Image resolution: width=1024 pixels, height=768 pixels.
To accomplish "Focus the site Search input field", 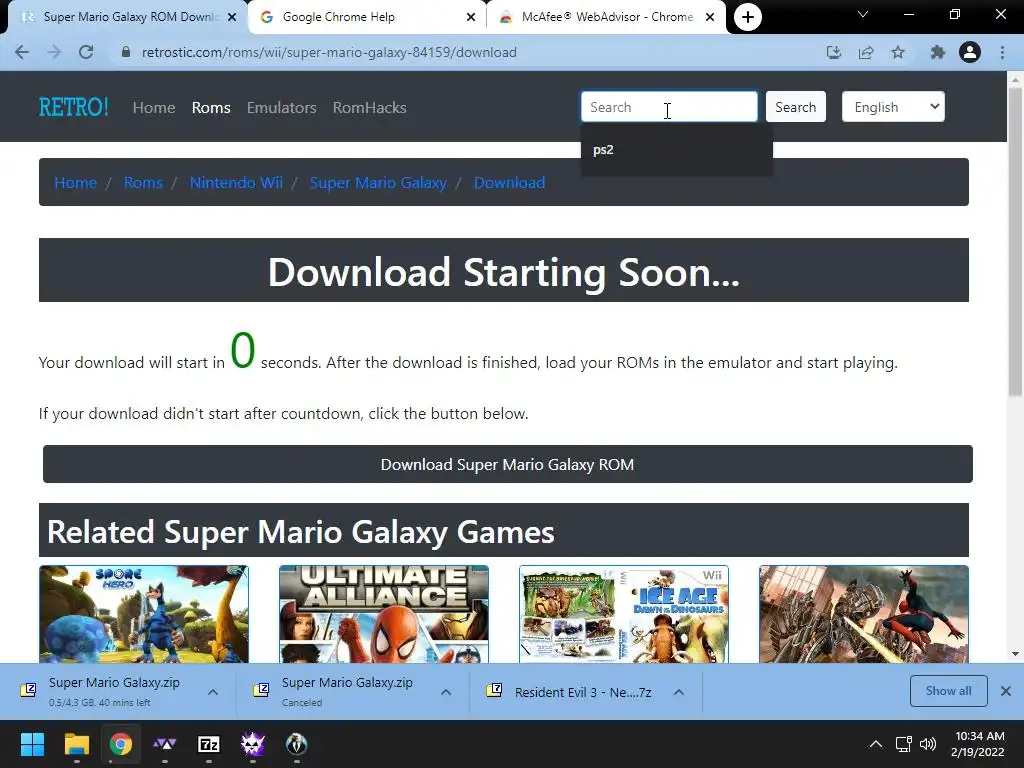I will pyautogui.click(x=669, y=107).
